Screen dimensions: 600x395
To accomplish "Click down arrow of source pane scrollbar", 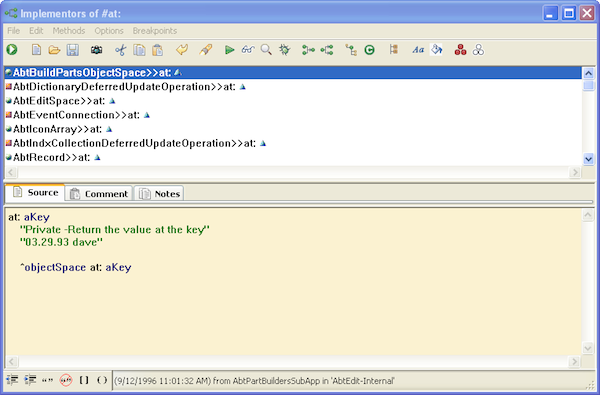I will click(588, 348).
